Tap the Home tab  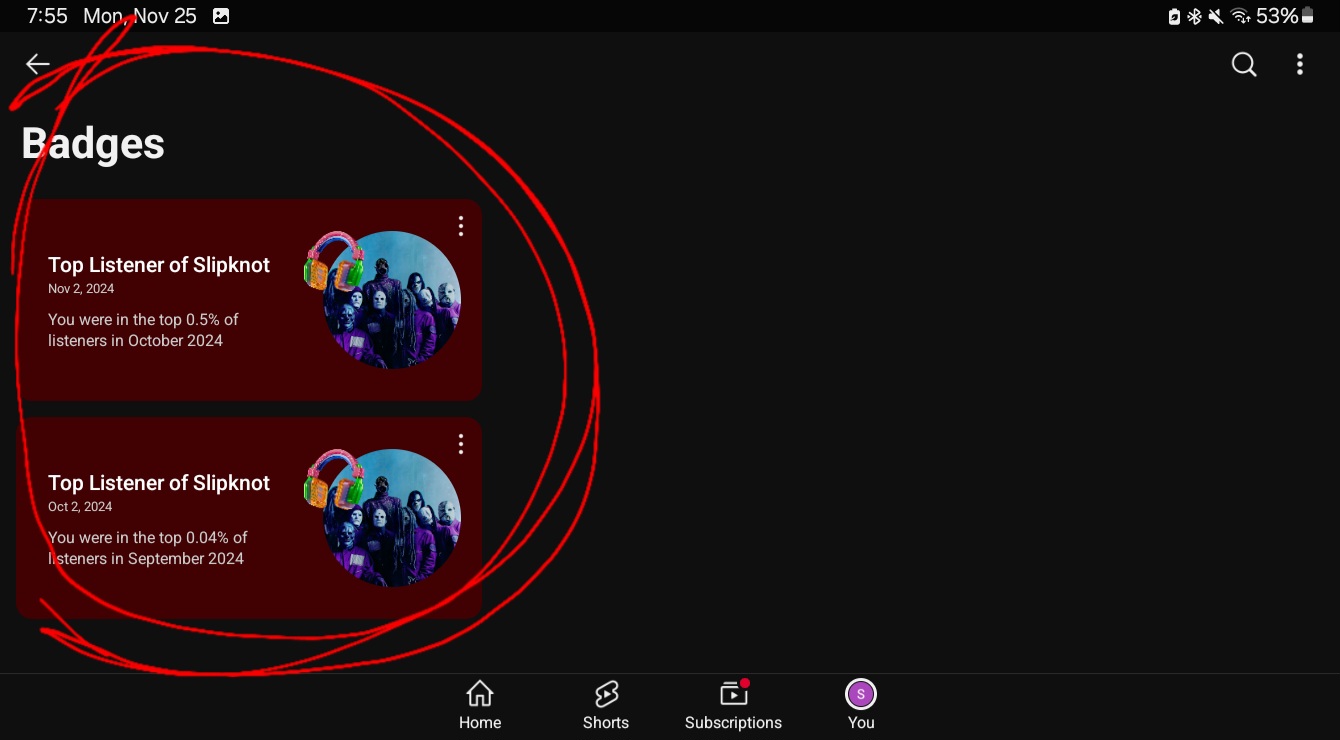coord(480,705)
